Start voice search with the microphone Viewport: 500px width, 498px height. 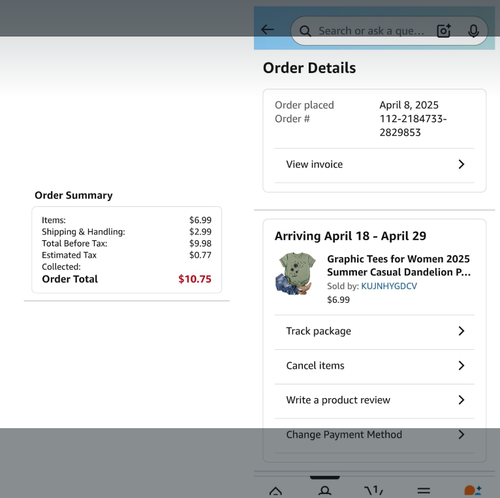473,31
